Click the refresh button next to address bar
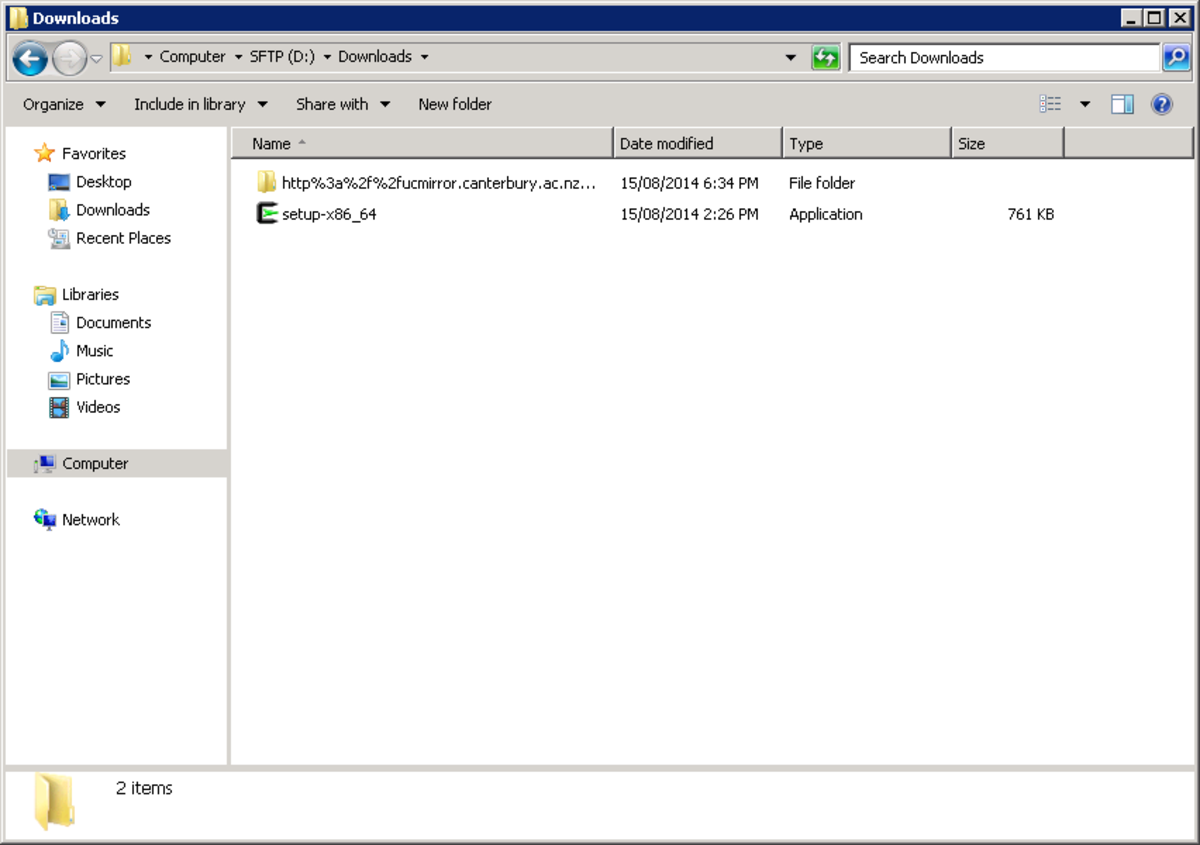 point(827,57)
